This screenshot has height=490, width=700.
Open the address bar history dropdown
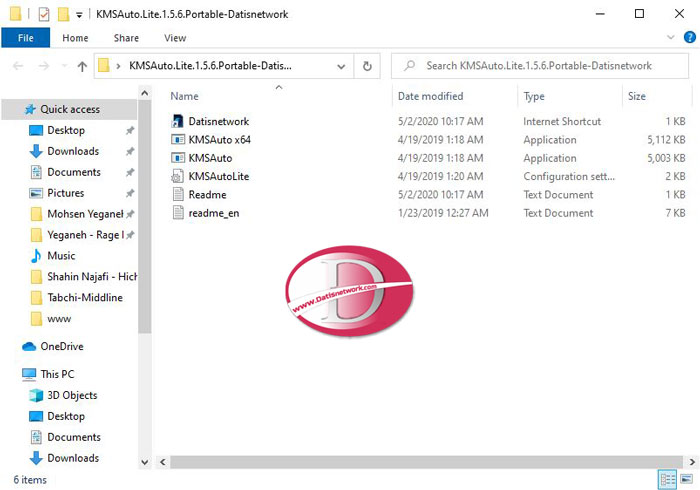point(341,66)
